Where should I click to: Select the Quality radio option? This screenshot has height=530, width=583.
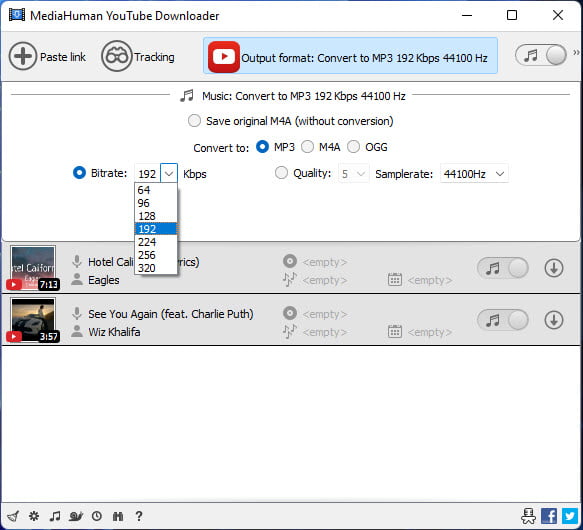point(281,173)
